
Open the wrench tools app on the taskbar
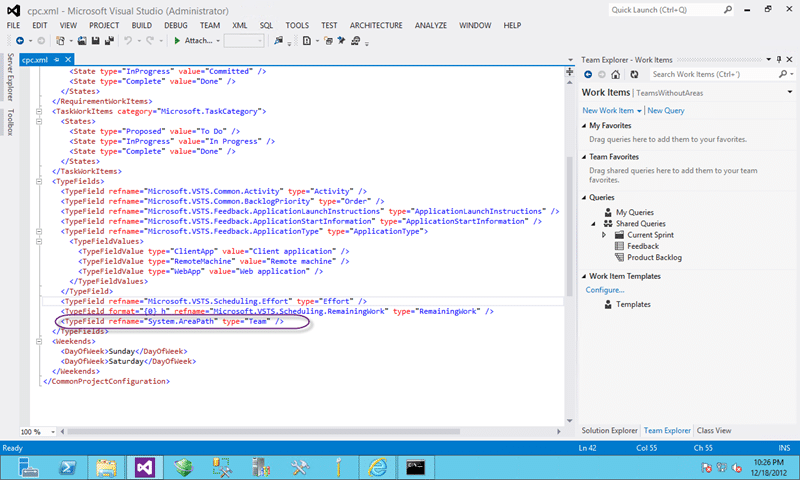click(x=300, y=467)
